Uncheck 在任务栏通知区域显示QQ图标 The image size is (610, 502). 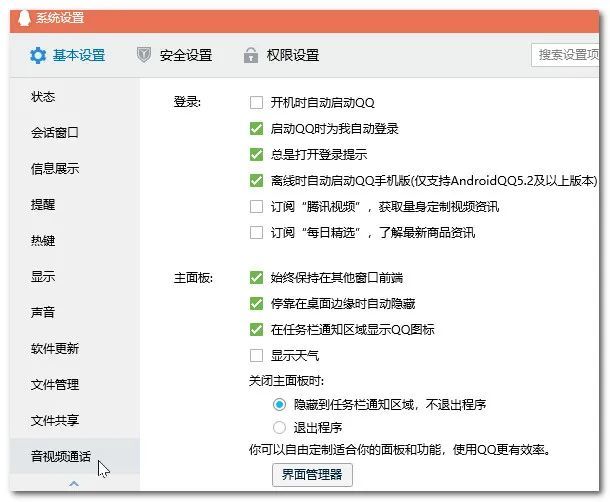pos(256,330)
